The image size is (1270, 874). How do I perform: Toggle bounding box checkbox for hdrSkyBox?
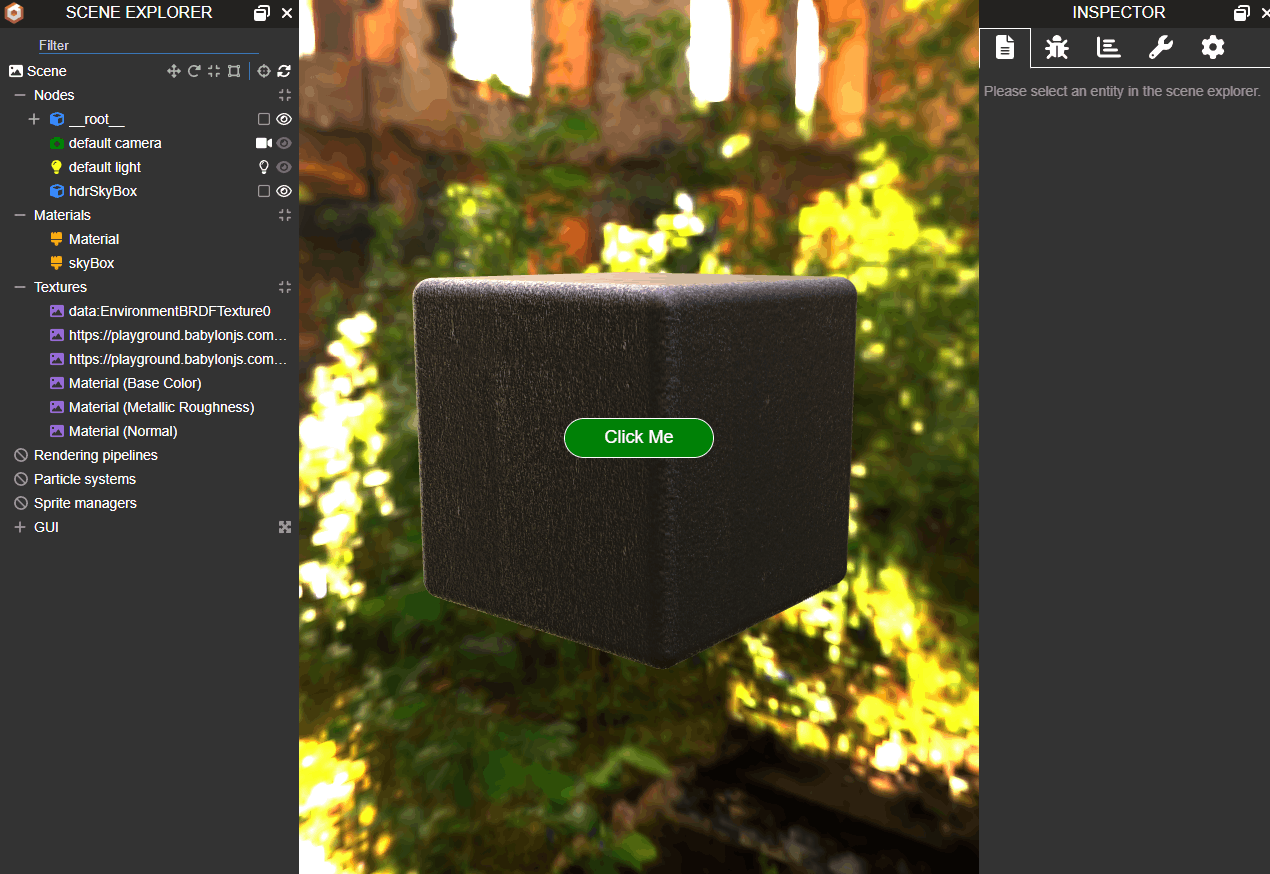click(x=264, y=191)
